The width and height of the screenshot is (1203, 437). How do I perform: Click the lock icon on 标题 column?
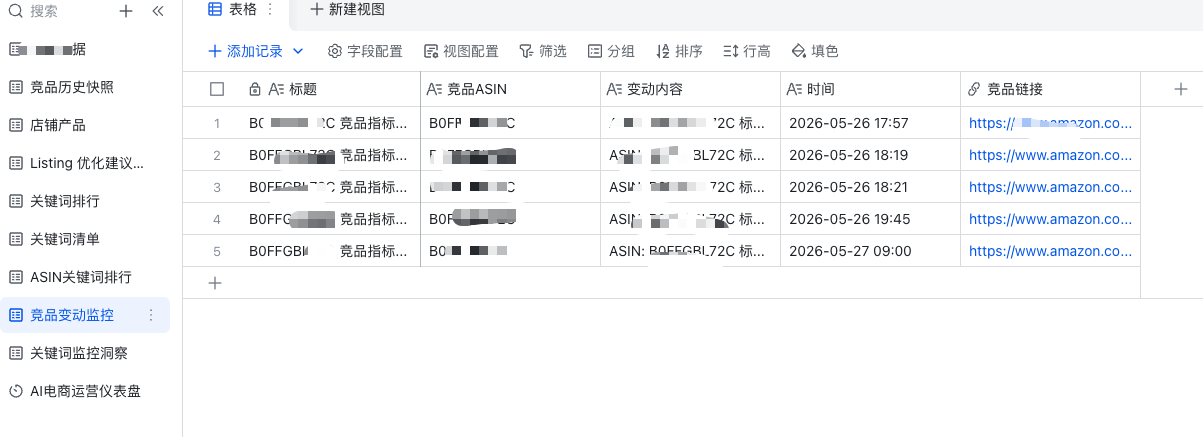click(255, 89)
